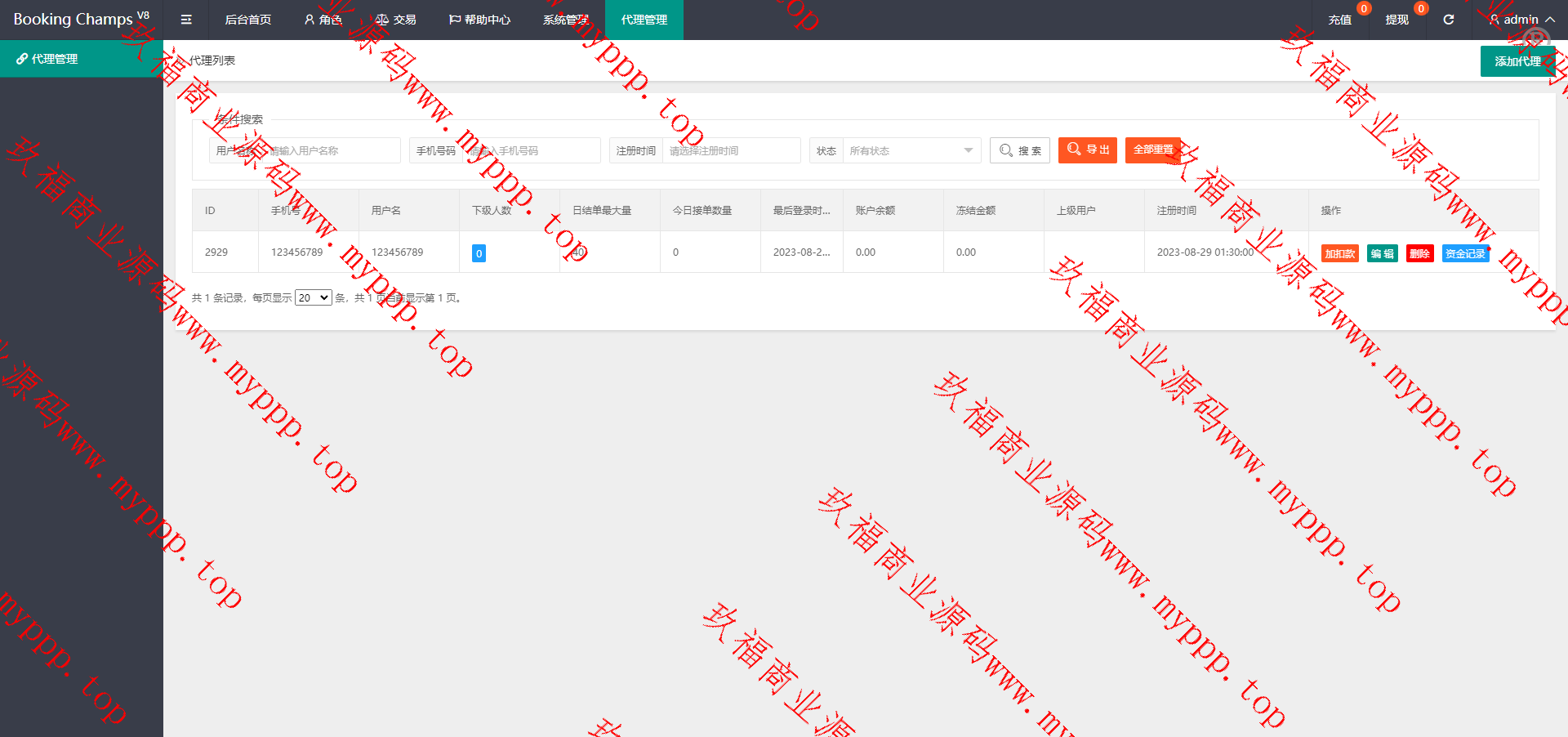Screen dimensions: 1568x737
Task: Click the refresh icon in top bar
Action: [1448, 20]
